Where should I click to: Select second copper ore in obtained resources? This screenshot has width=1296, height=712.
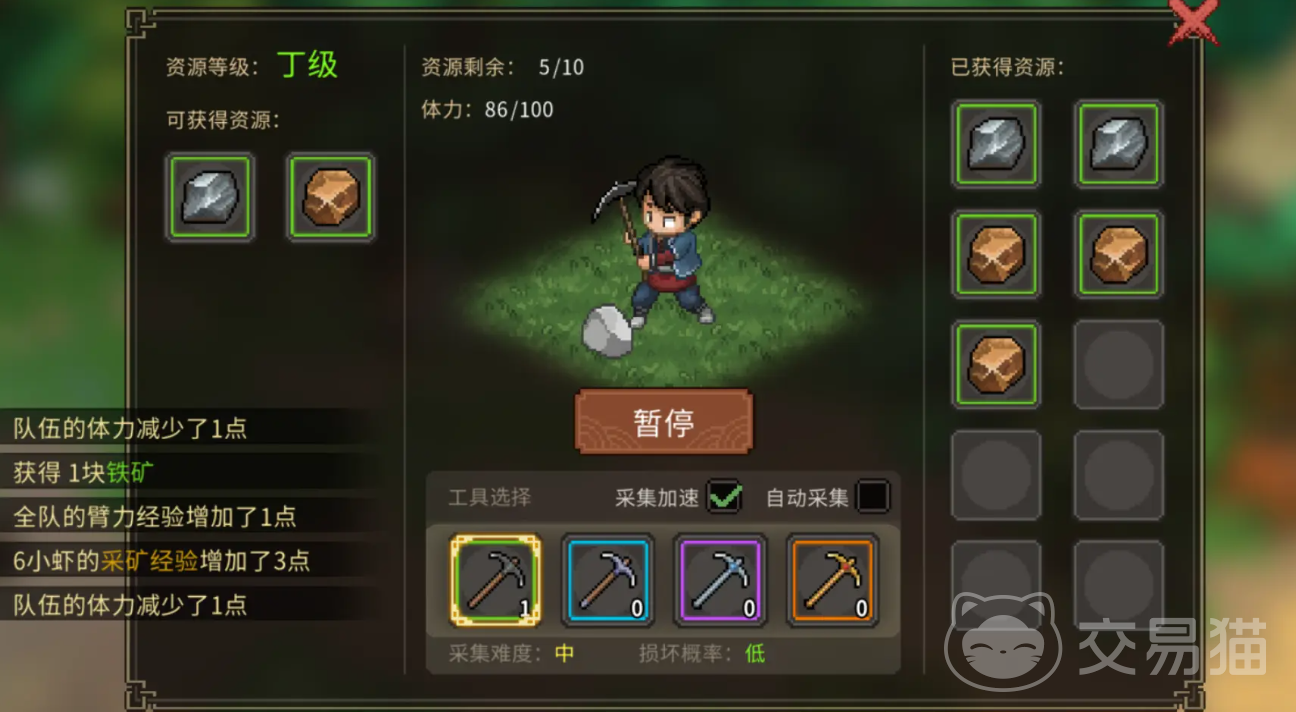tap(1119, 254)
